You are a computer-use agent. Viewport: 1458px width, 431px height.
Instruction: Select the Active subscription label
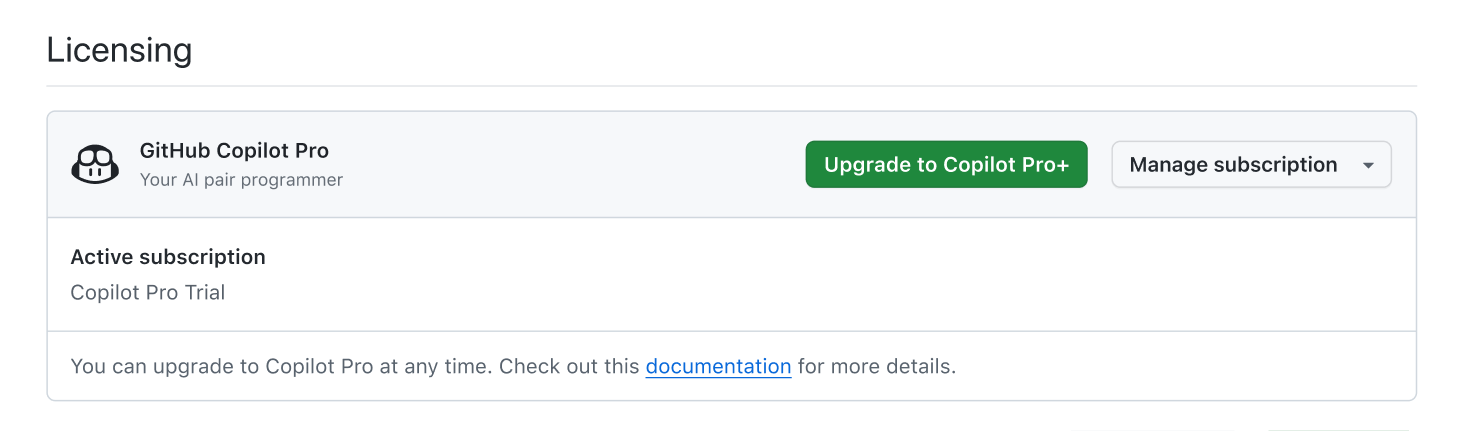(168, 257)
